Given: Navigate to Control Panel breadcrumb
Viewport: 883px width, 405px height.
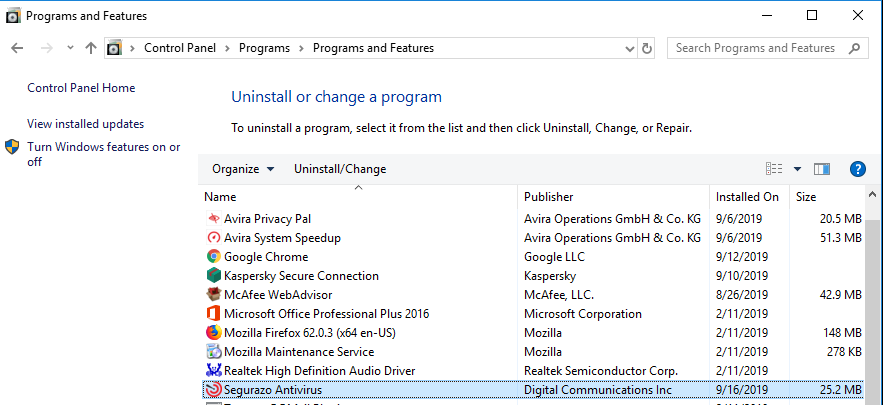Looking at the screenshot, I should pyautogui.click(x=180, y=48).
